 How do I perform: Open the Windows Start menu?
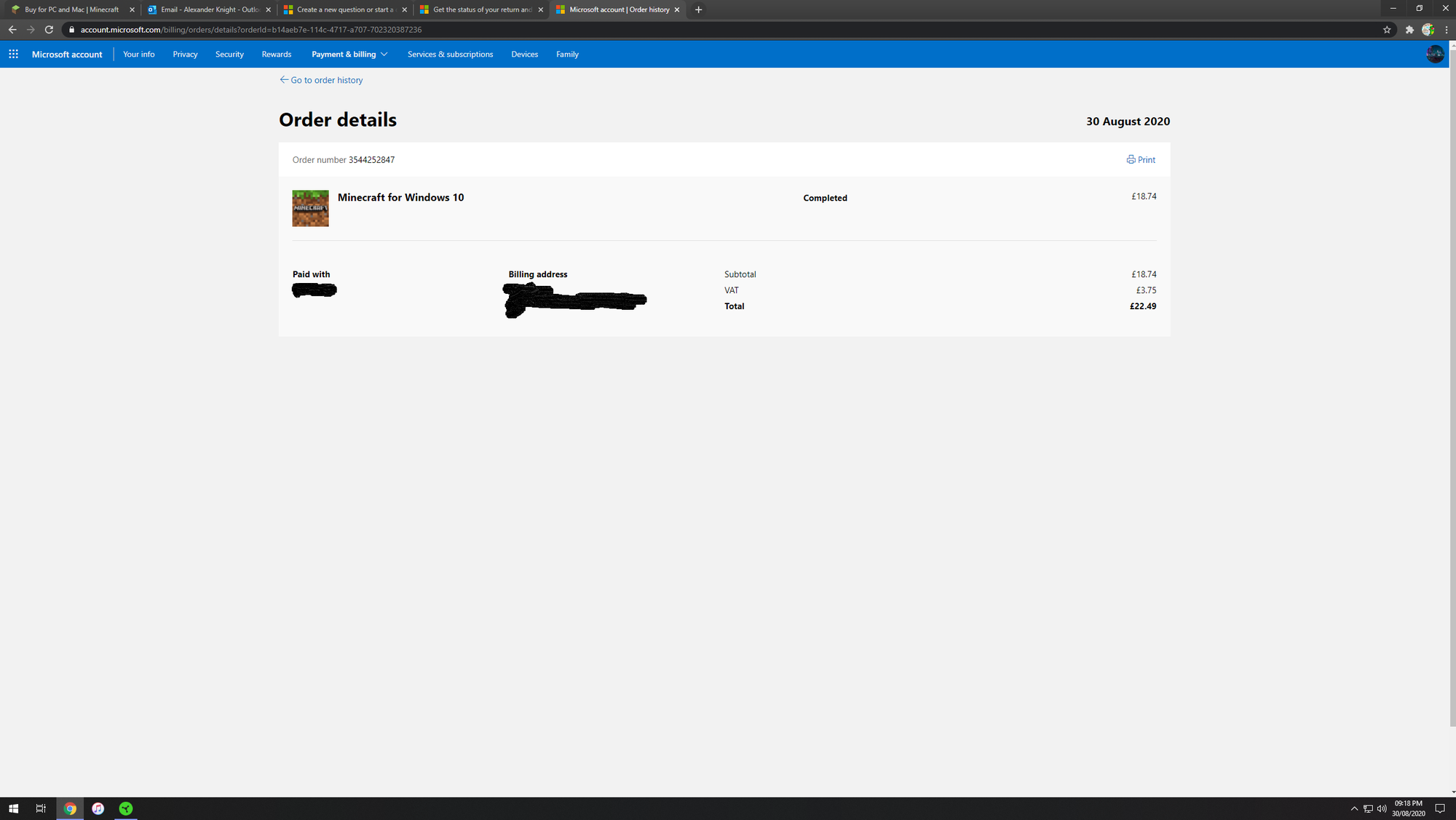[13, 808]
